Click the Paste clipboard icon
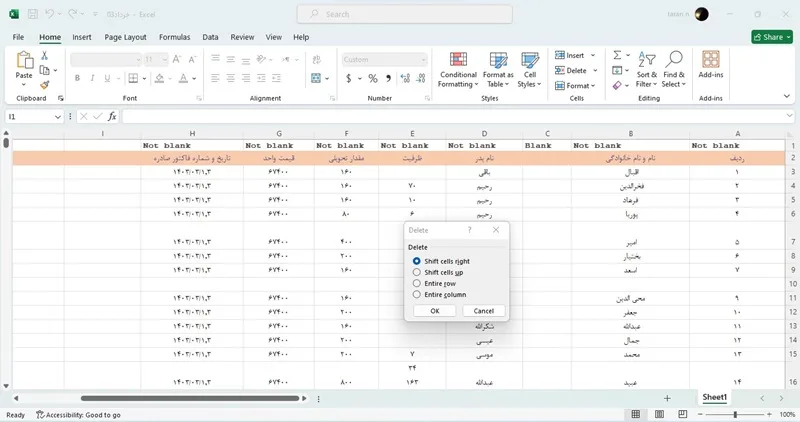800x422 pixels. [24, 60]
